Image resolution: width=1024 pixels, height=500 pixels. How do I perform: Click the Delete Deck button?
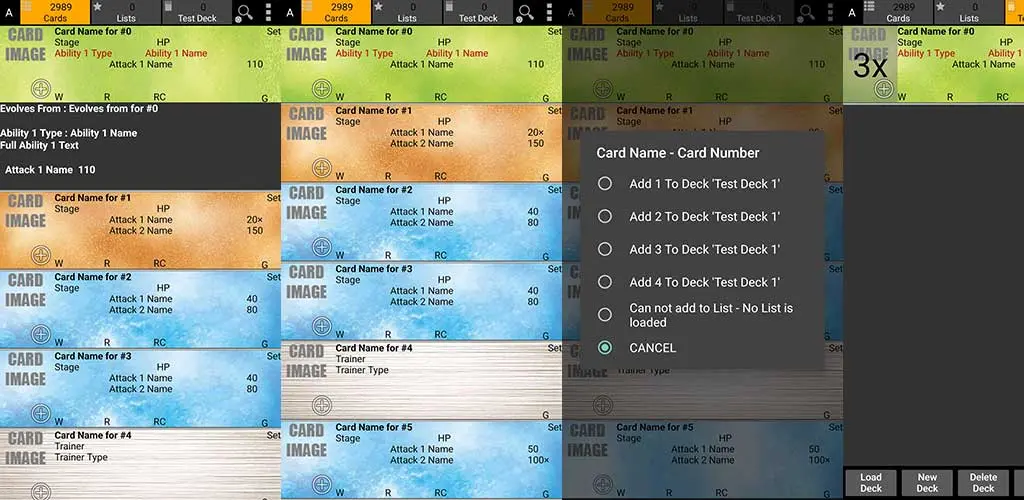pyautogui.click(x=984, y=483)
